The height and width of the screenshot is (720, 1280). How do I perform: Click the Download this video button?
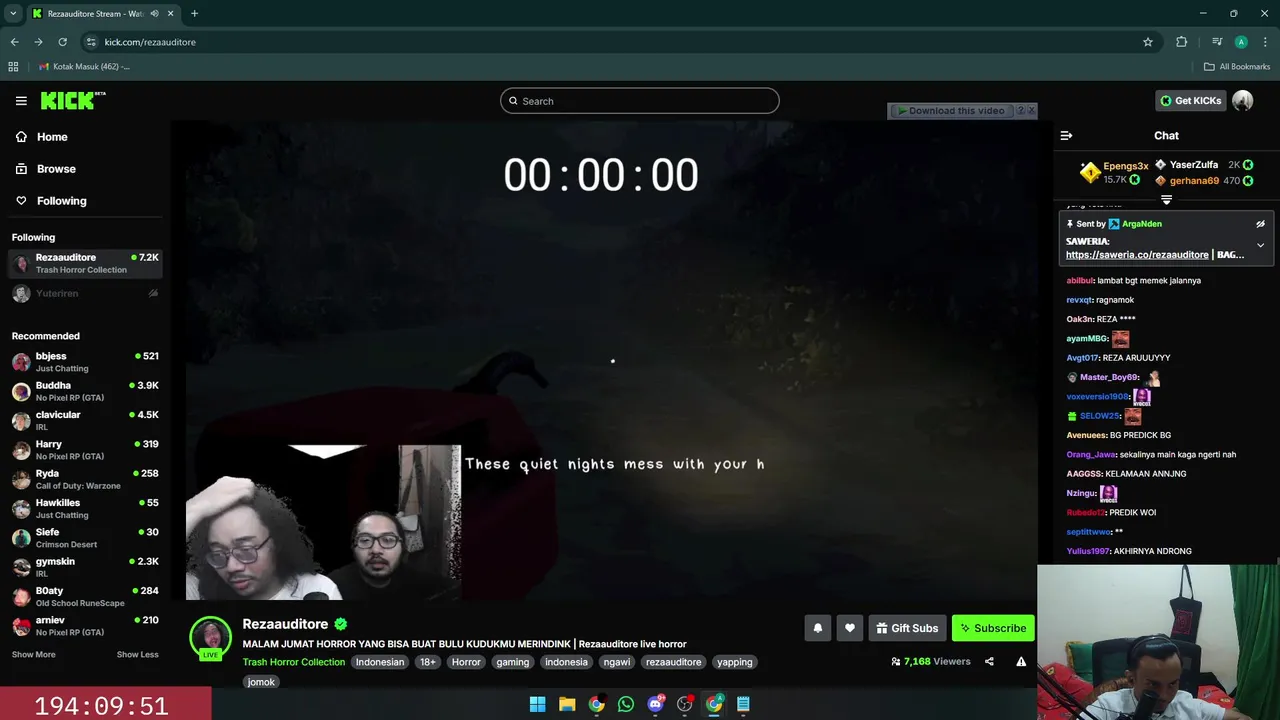(x=950, y=111)
